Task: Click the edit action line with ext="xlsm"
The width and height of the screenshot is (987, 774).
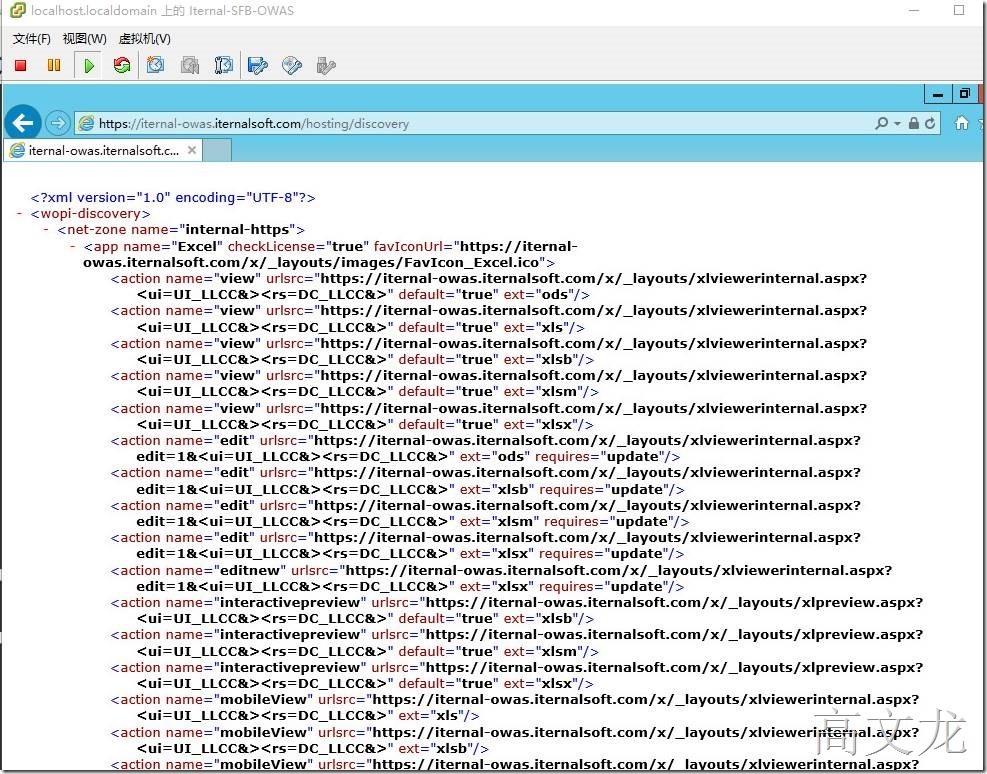Action: (x=485, y=513)
